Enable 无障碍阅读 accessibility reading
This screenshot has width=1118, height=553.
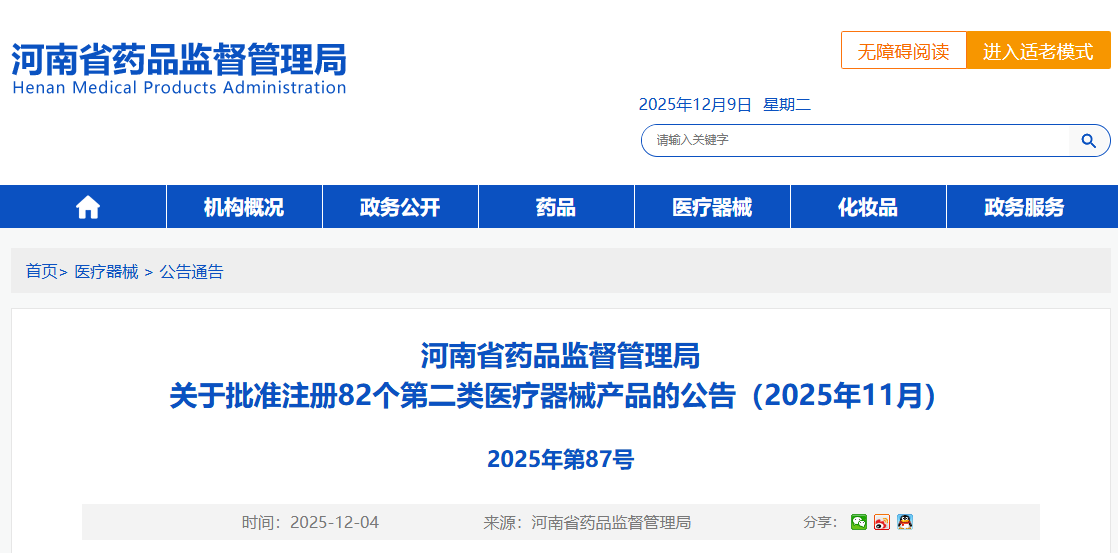click(x=903, y=51)
